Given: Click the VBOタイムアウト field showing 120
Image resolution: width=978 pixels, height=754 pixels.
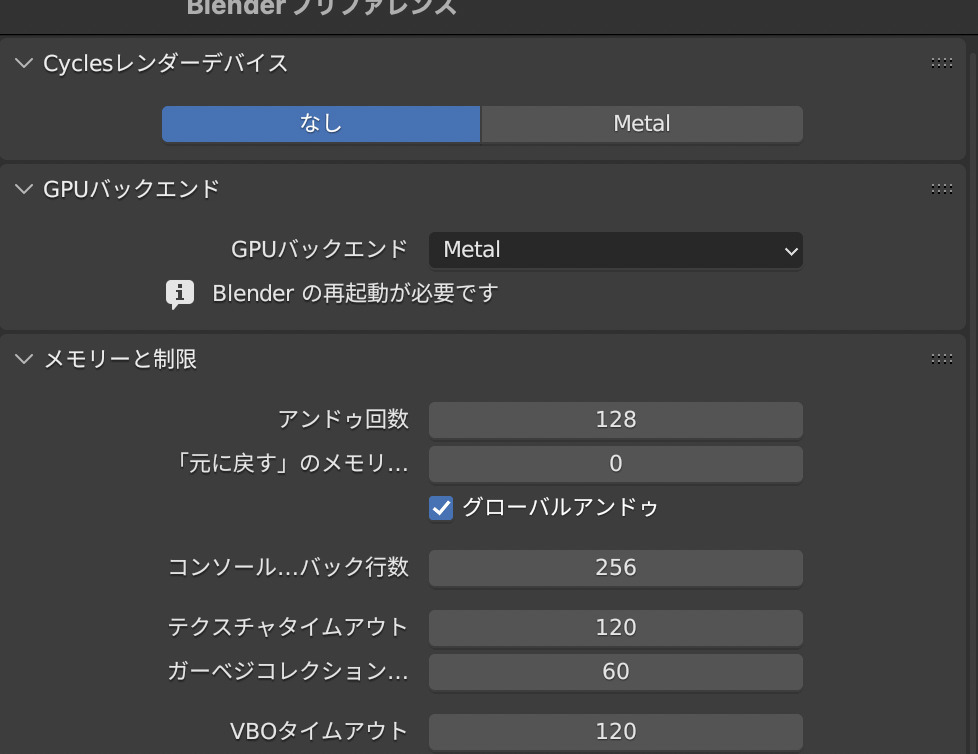Looking at the screenshot, I should (x=616, y=732).
